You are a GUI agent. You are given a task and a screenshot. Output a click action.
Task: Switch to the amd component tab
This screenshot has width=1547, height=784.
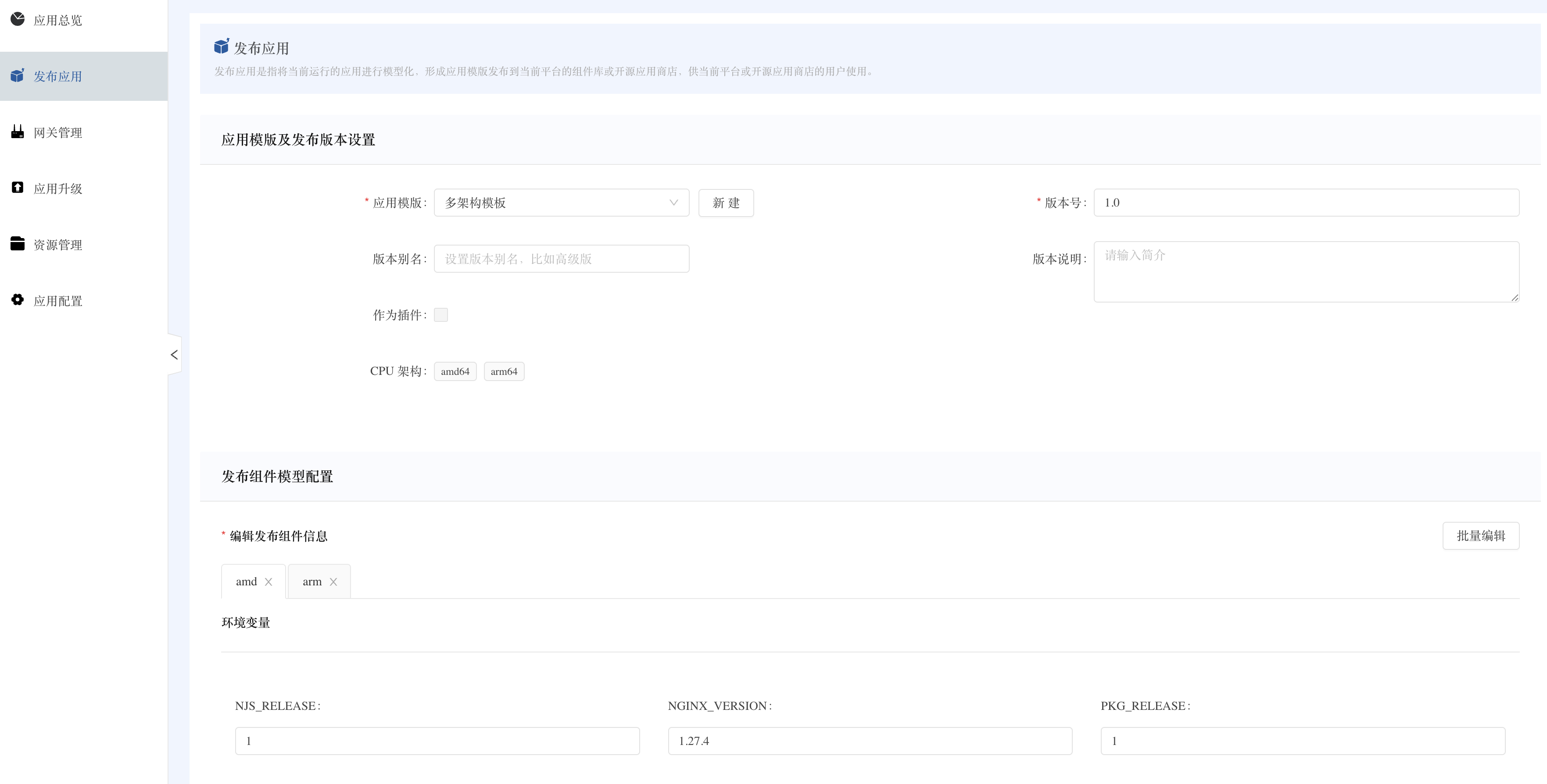pyautogui.click(x=246, y=582)
